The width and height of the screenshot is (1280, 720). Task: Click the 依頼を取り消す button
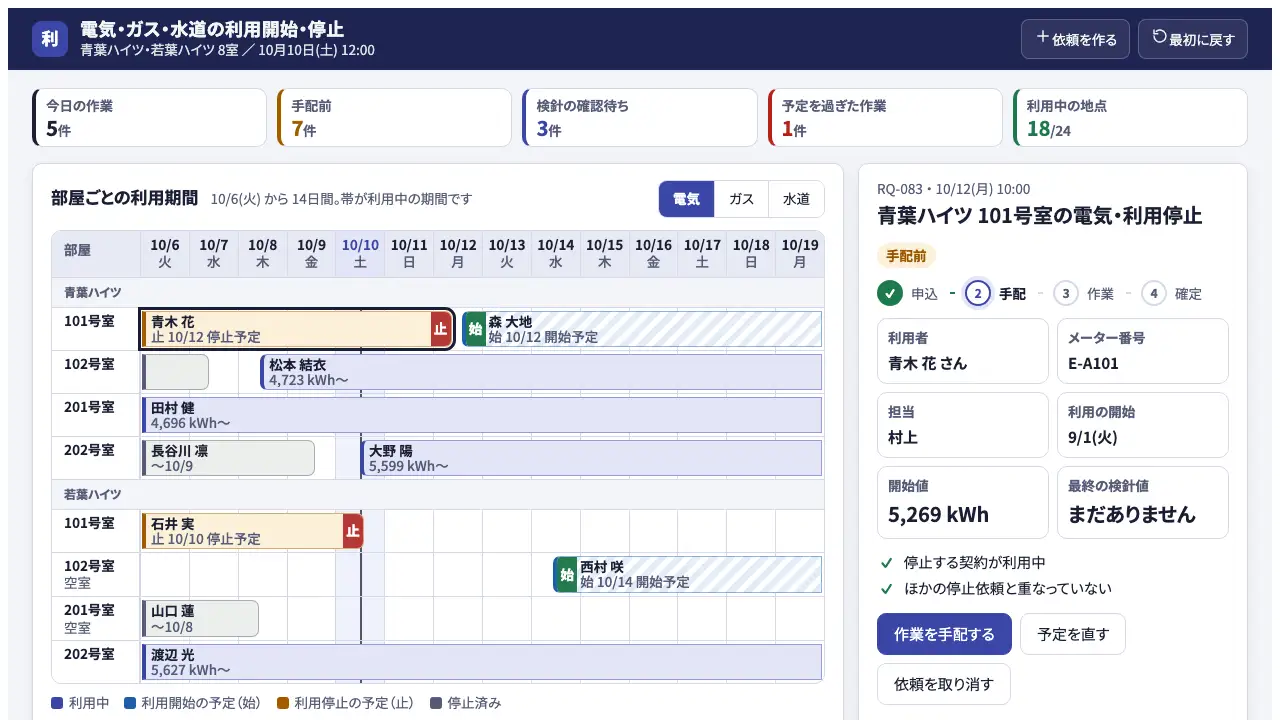(944, 684)
